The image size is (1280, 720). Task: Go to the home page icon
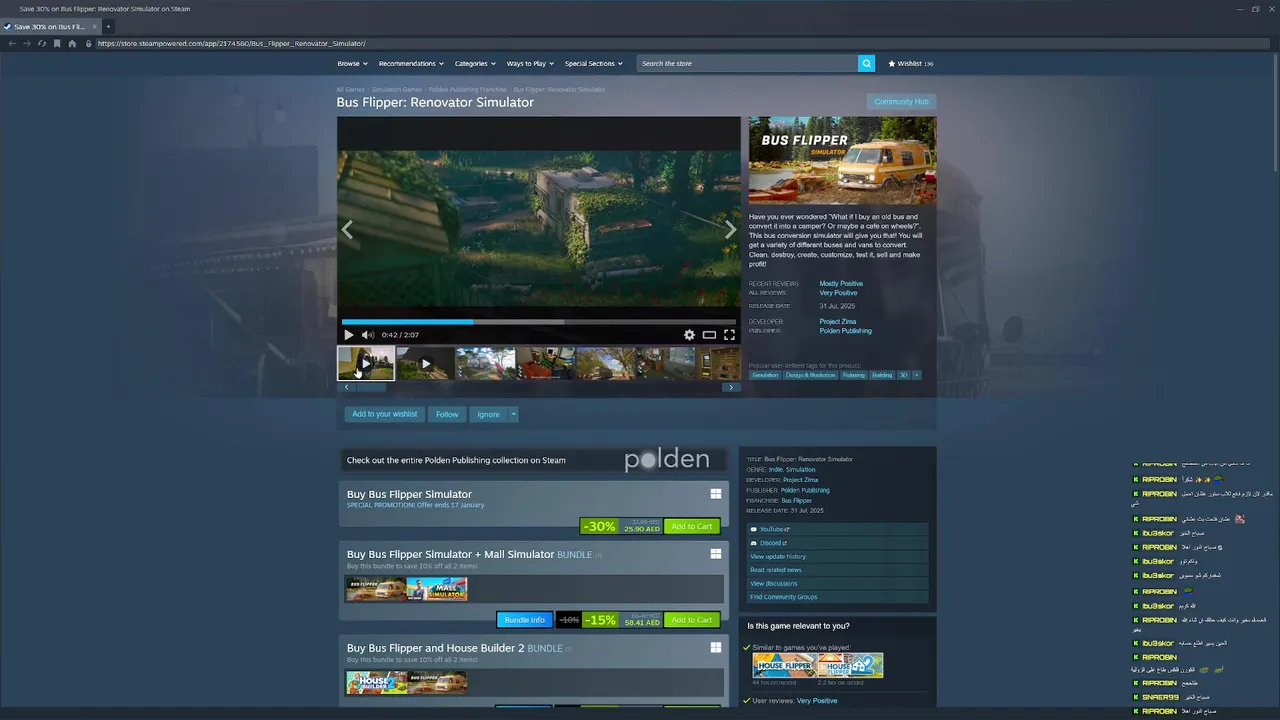coord(72,44)
